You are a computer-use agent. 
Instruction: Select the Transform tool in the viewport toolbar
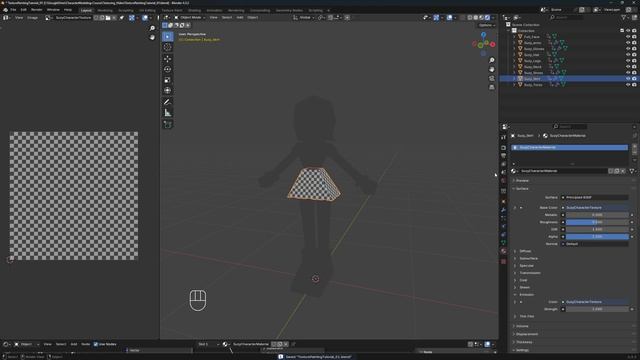point(167,91)
